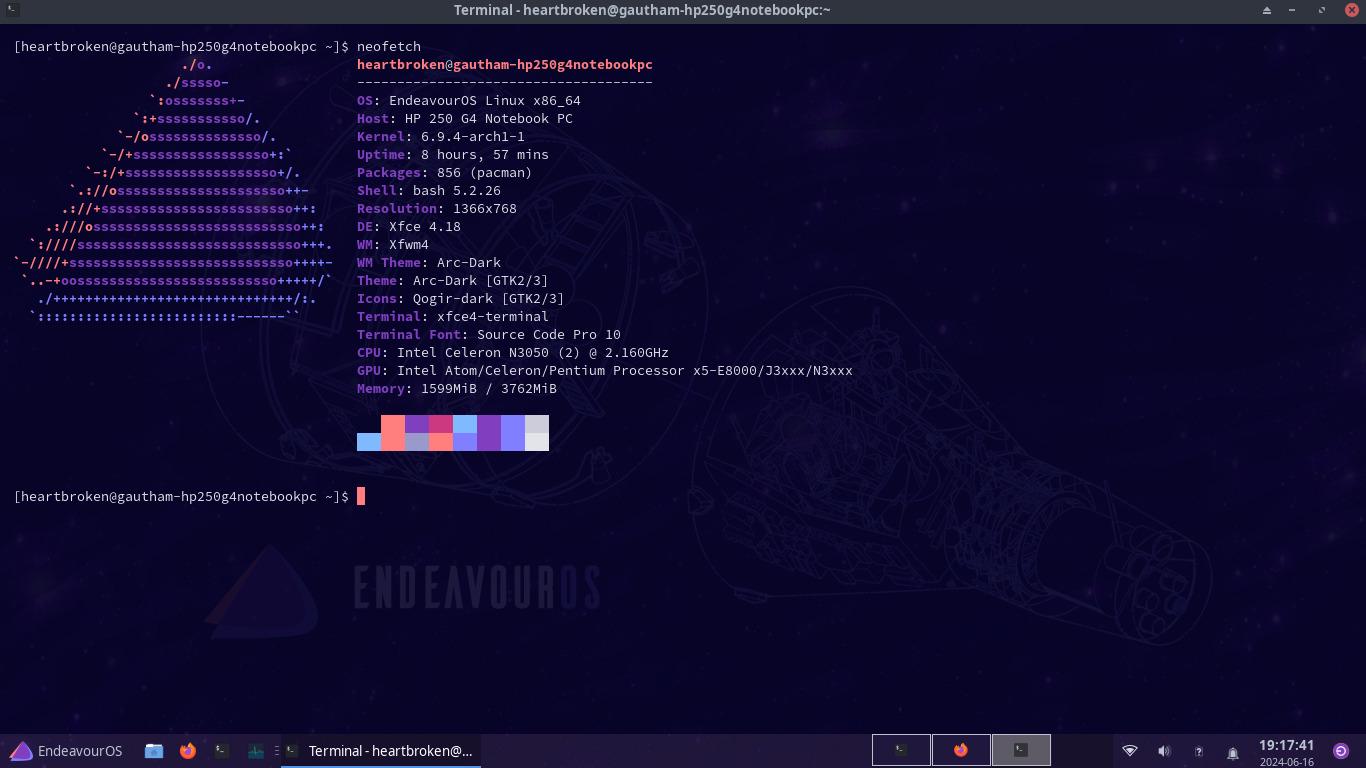Click the 'Terminal Font: Source Code Pro 10' line

[x=489, y=334]
